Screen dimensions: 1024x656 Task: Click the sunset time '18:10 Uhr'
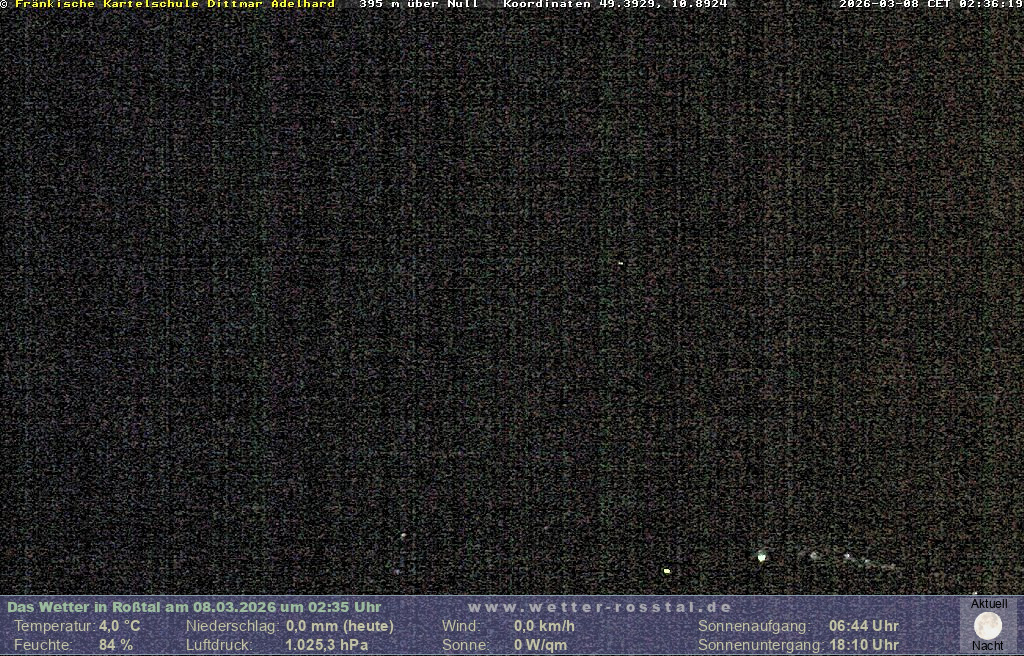point(863,645)
